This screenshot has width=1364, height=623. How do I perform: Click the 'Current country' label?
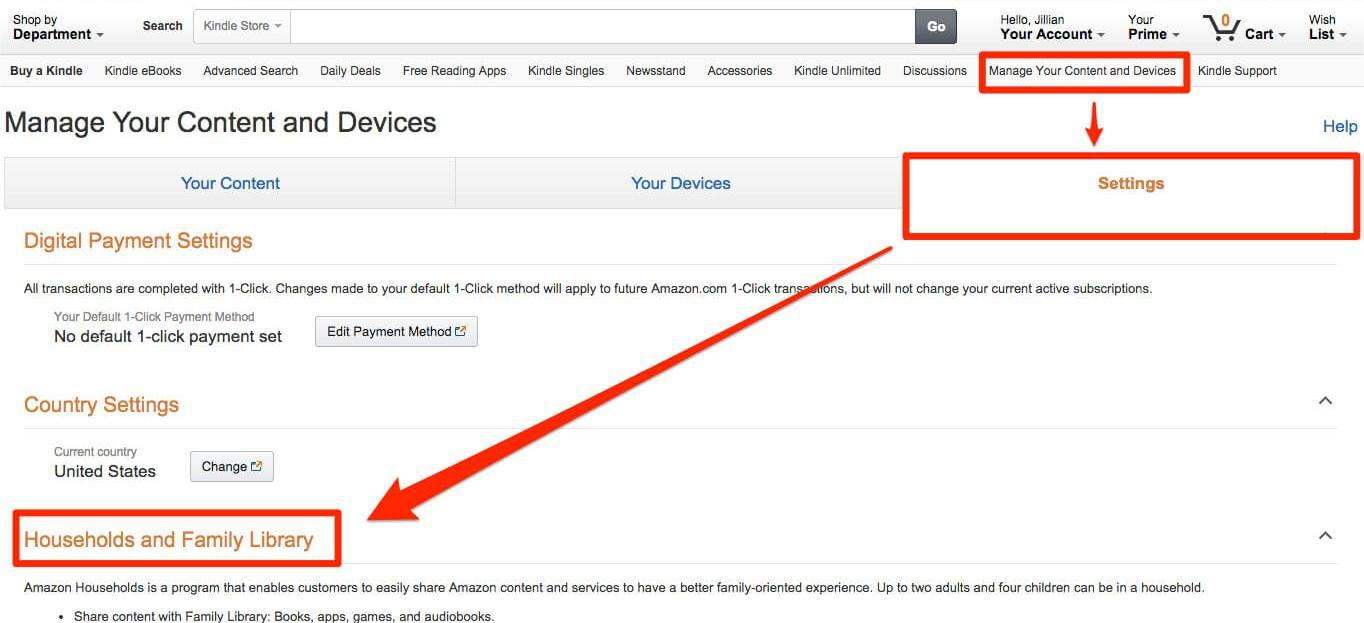pos(95,452)
